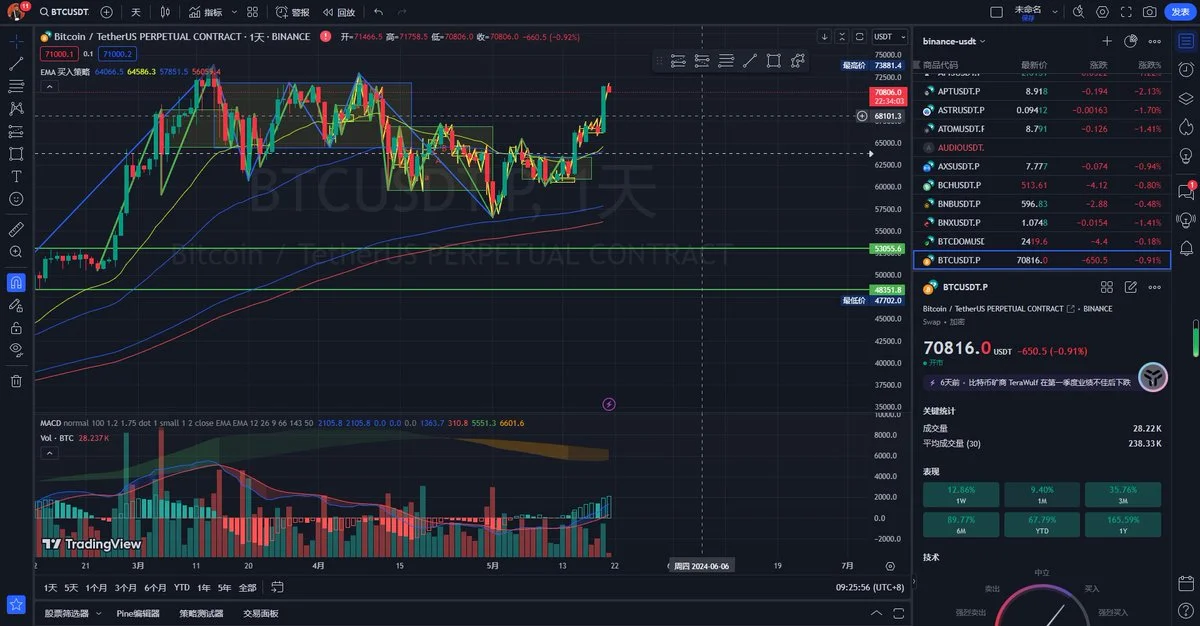This screenshot has height=626, width=1200.
Task: Open quick search icon in top bar
Action: click(1079, 12)
